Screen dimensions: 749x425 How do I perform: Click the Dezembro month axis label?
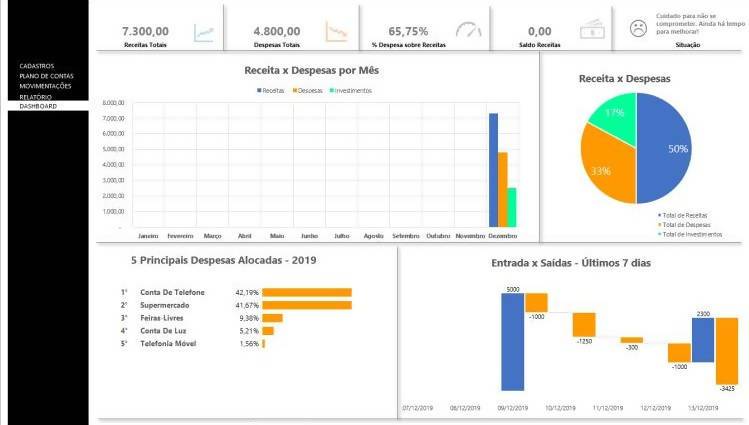[x=503, y=236]
